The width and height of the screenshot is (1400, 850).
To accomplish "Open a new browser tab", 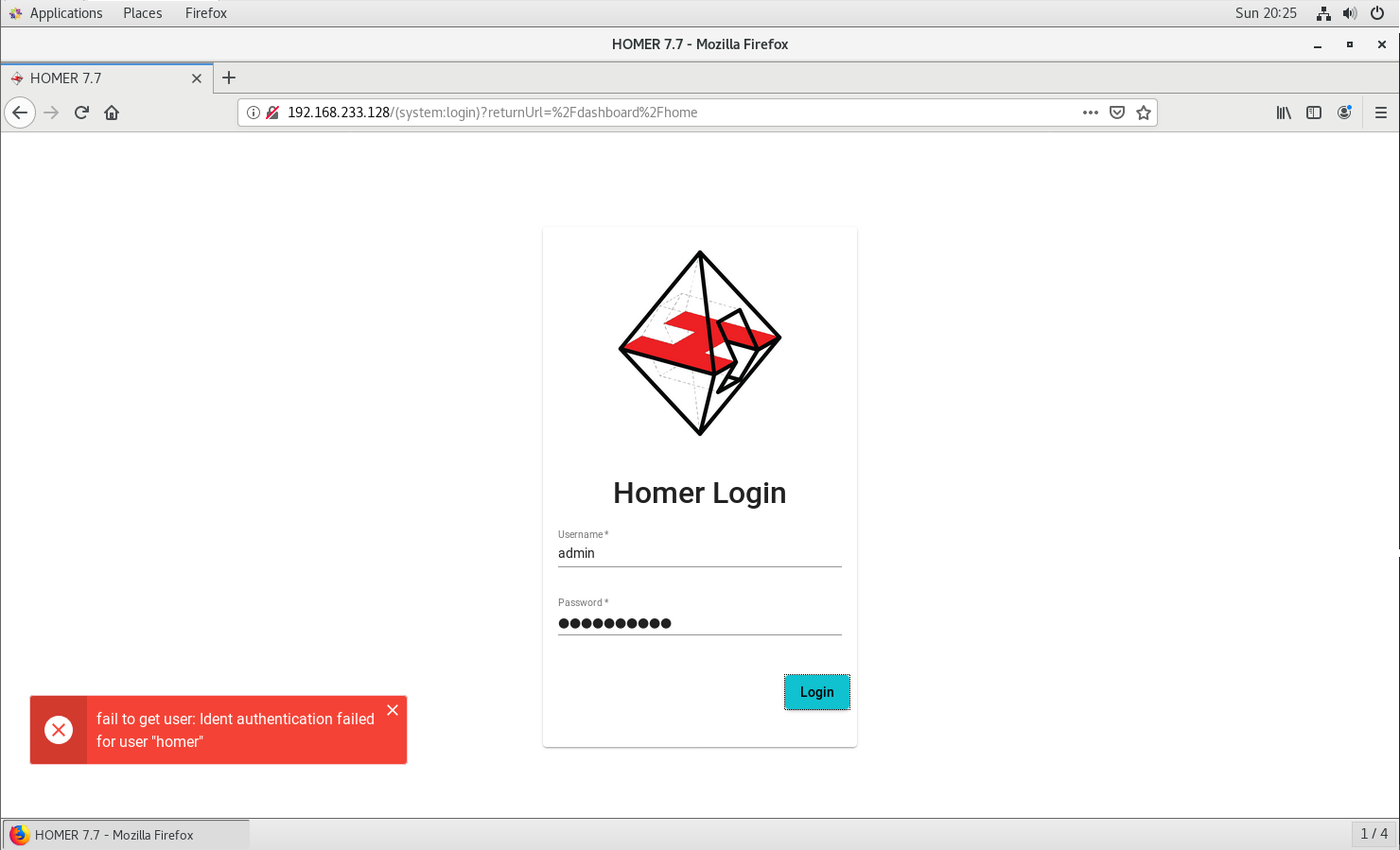I will (x=229, y=78).
